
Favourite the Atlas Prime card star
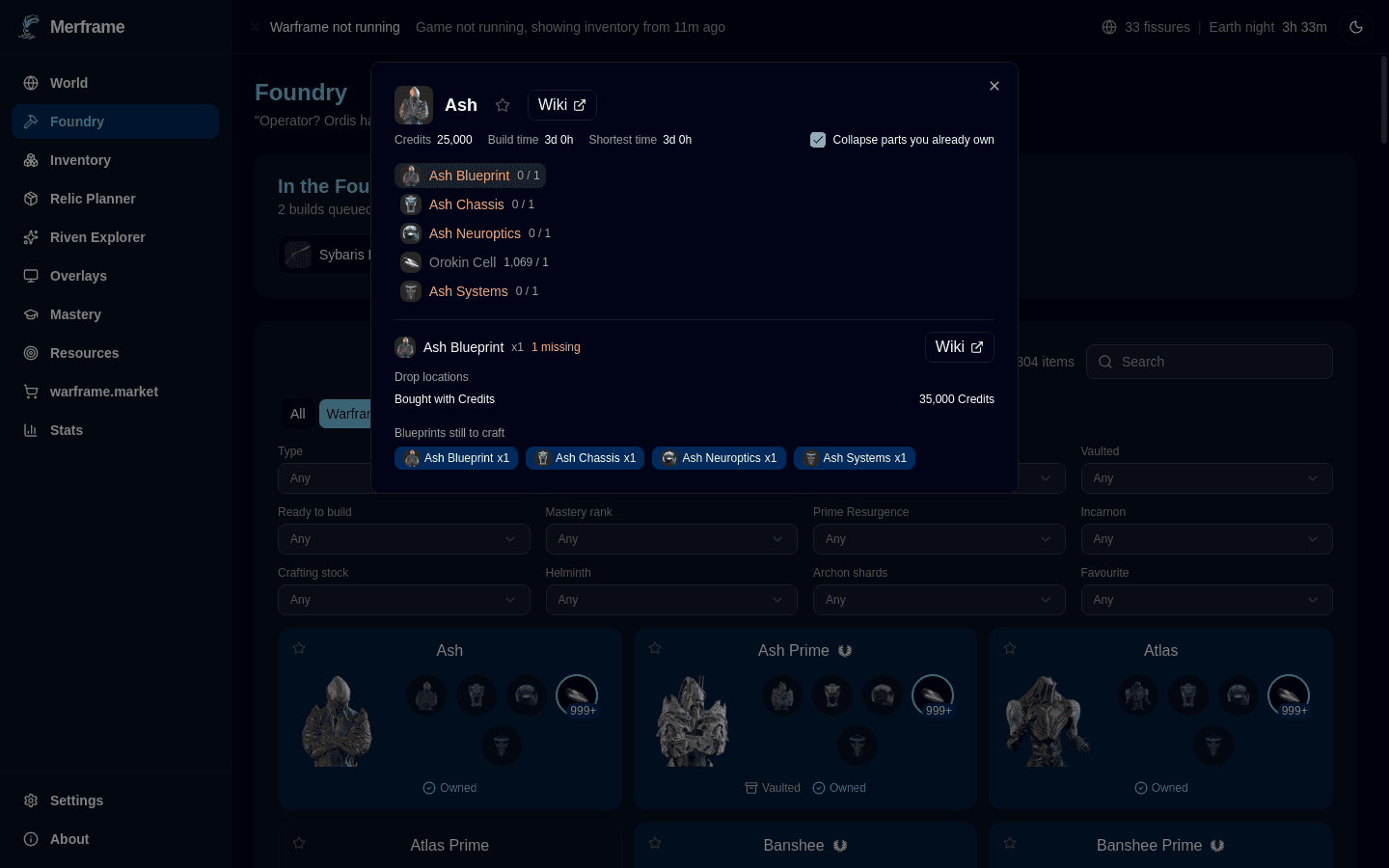point(299,843)
